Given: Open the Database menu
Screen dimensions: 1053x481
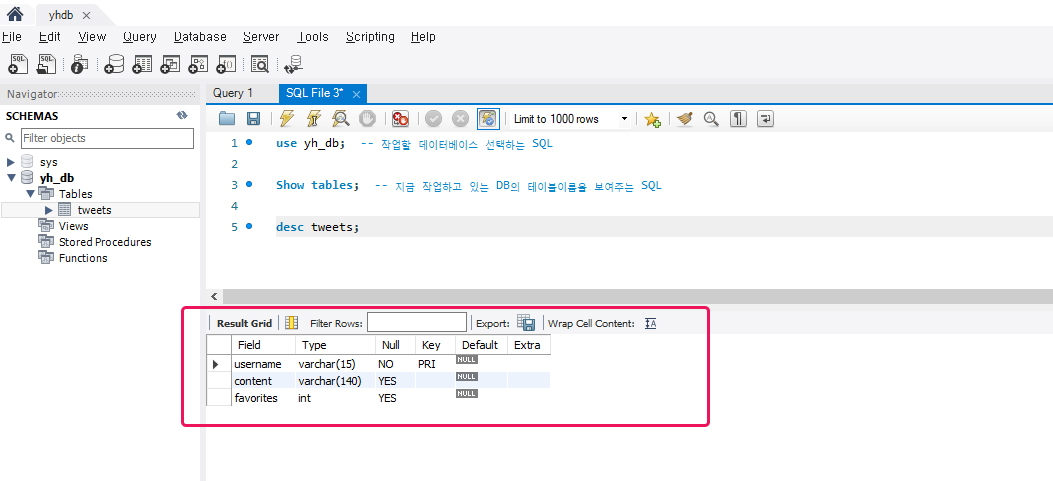Looking at the screenshot, I should point(200,37).
